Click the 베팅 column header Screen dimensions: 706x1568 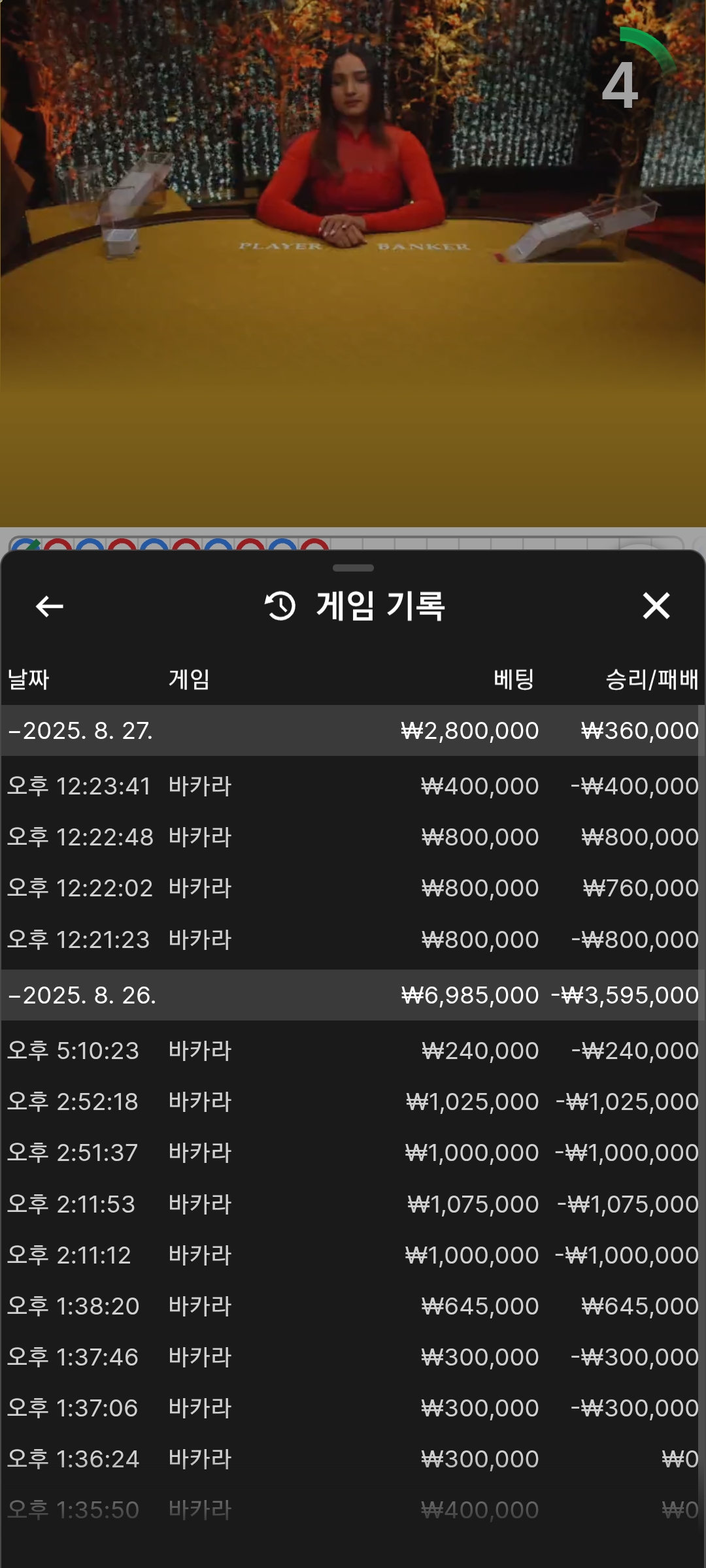[x=514, y=679]
